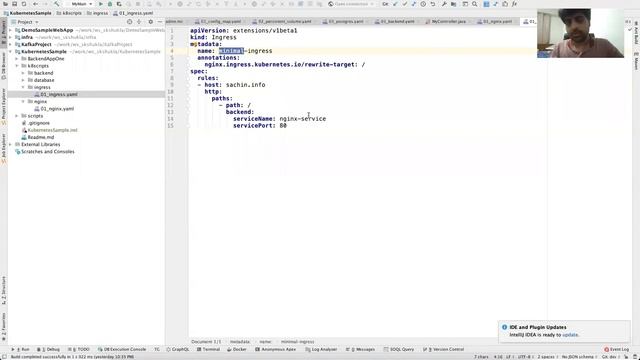The image size is (640, 360).
Task: Navigate back with the left arrow icon
Action: (x=36, y=4)
